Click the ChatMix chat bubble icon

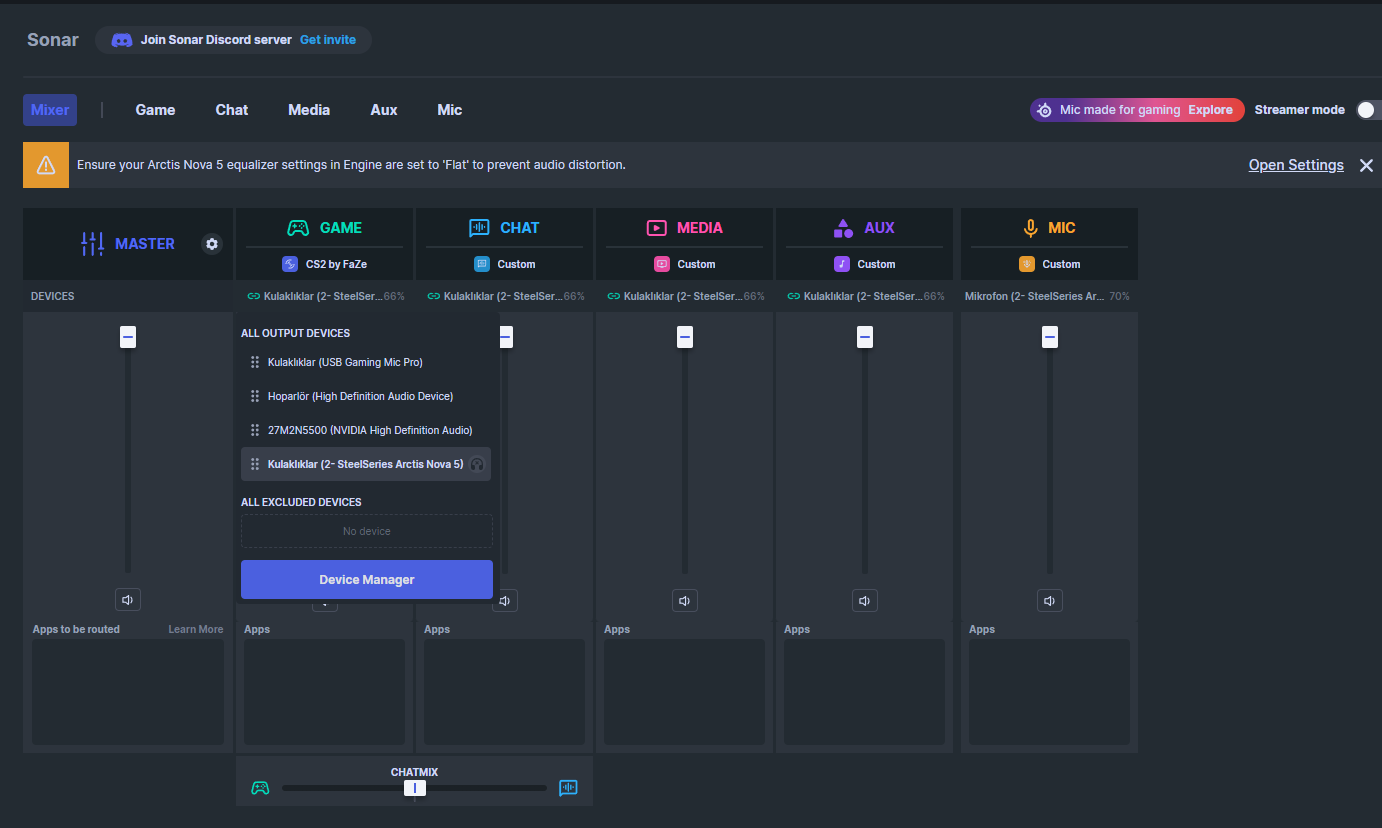[568, 788]
